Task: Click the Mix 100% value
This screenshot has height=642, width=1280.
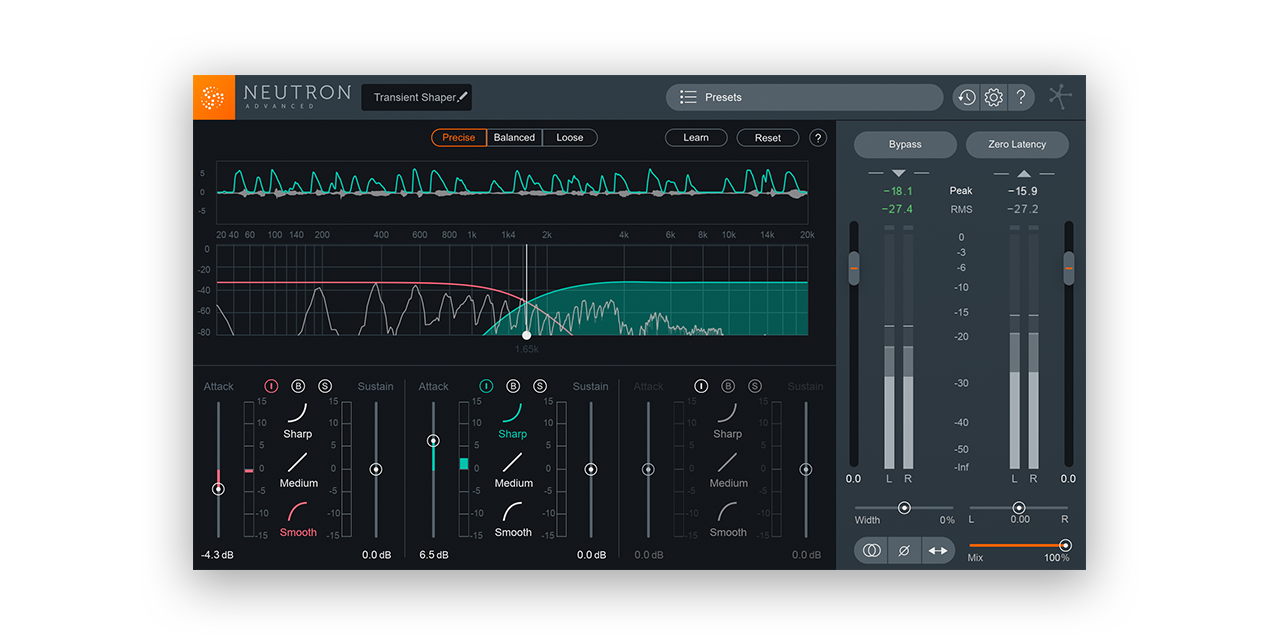Action: tap(1056, 558)
